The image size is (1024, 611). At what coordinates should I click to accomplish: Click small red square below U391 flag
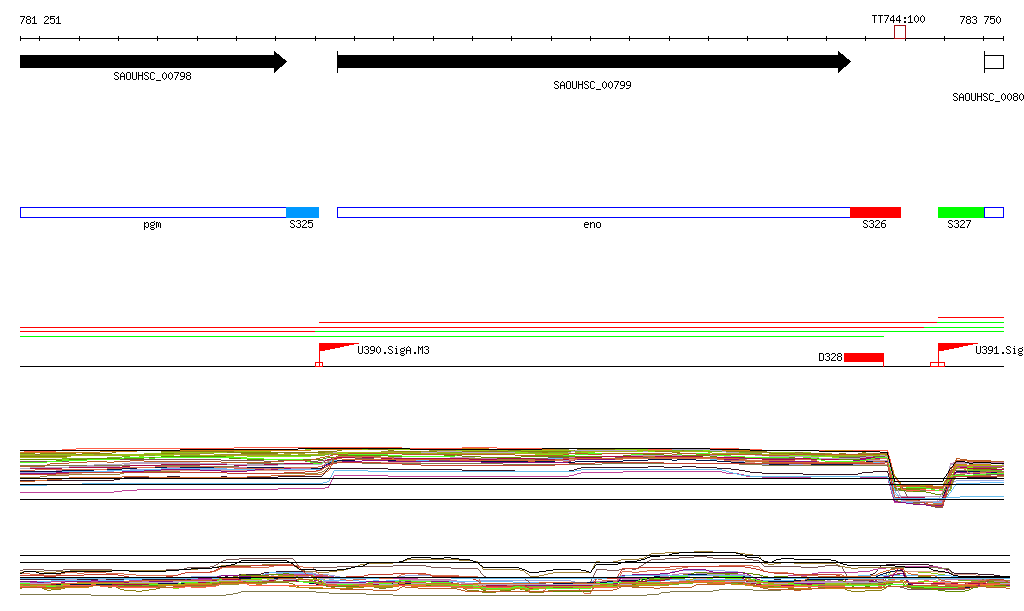pos(937,364)
